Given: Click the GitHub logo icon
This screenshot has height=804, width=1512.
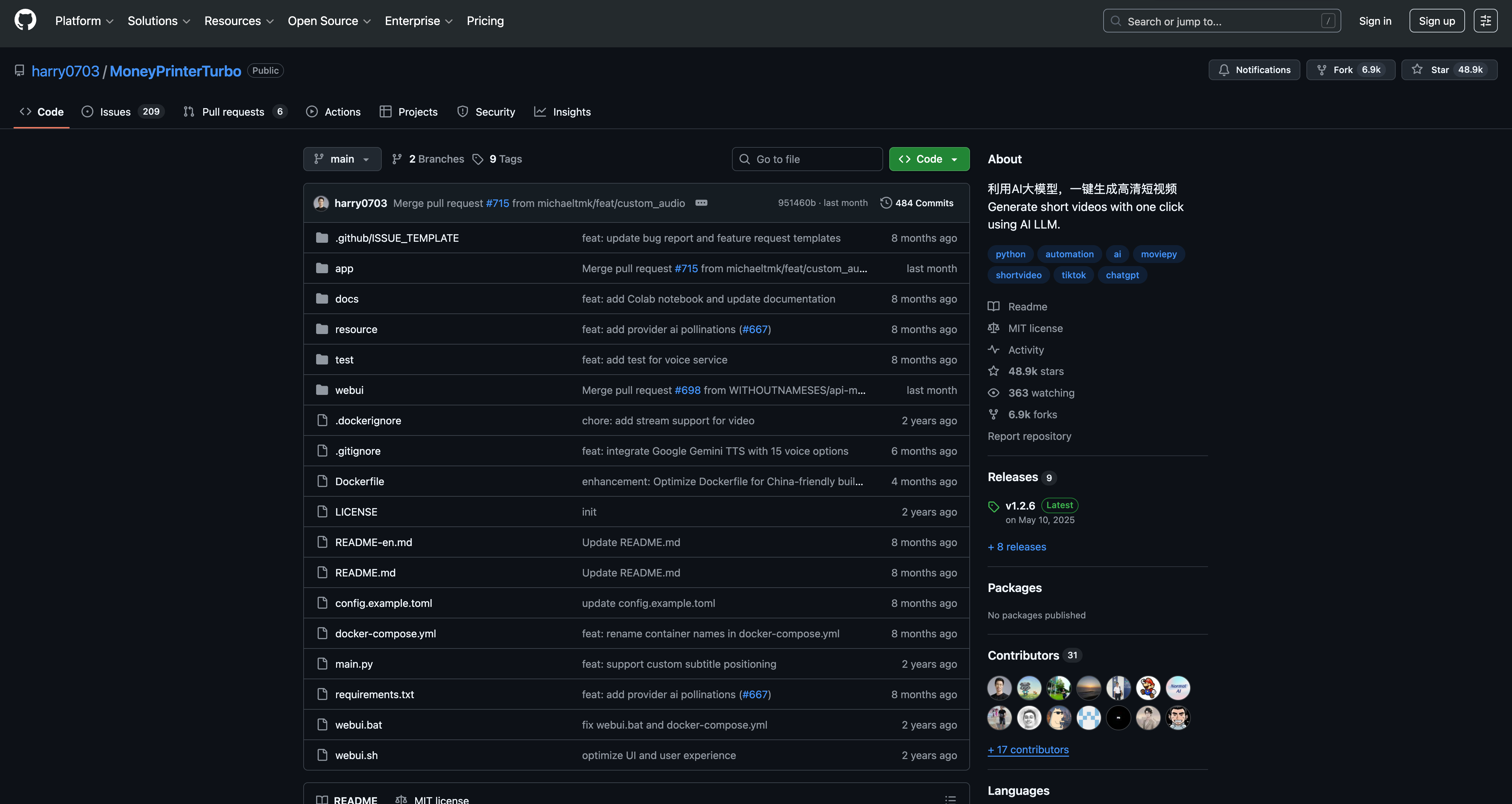Looking at the screenshot, I should (x=25, y=20).
